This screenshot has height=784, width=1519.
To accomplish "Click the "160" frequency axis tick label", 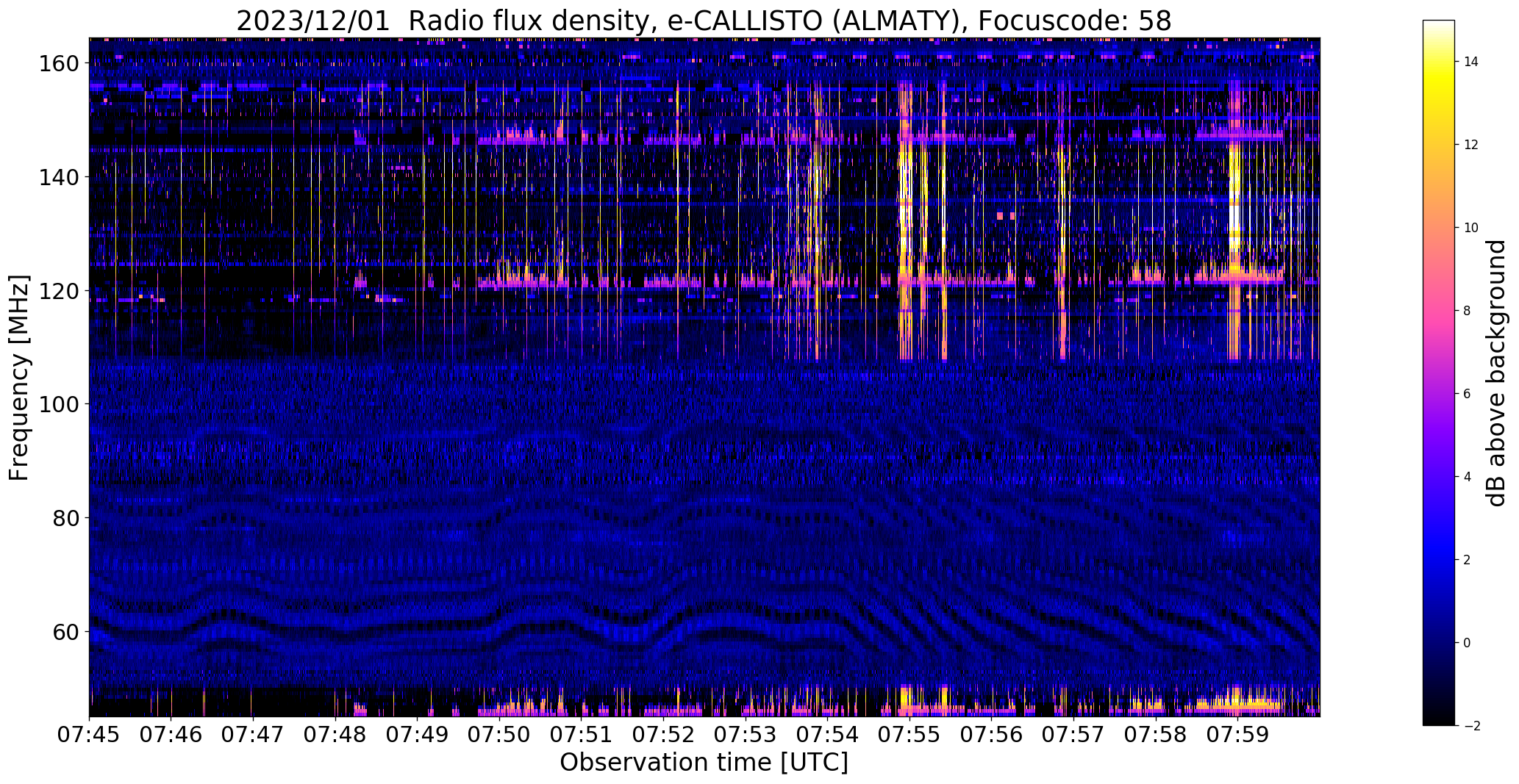I will [59, 64].
